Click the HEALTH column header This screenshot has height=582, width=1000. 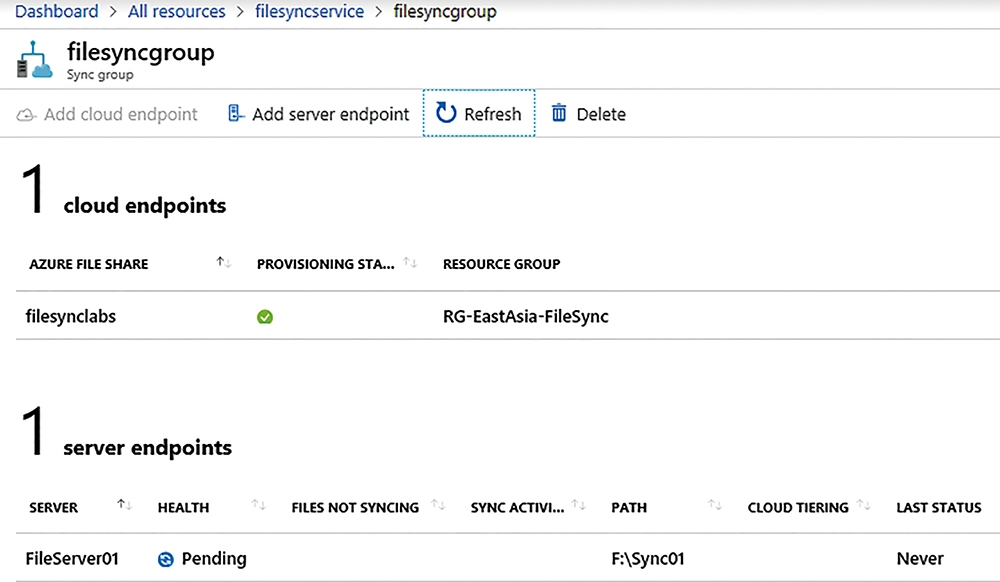pos(184,507)
